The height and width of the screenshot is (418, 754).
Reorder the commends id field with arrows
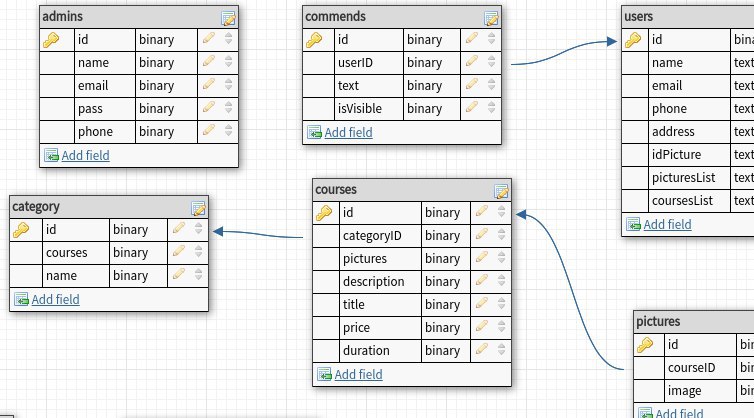pos(491,38)
